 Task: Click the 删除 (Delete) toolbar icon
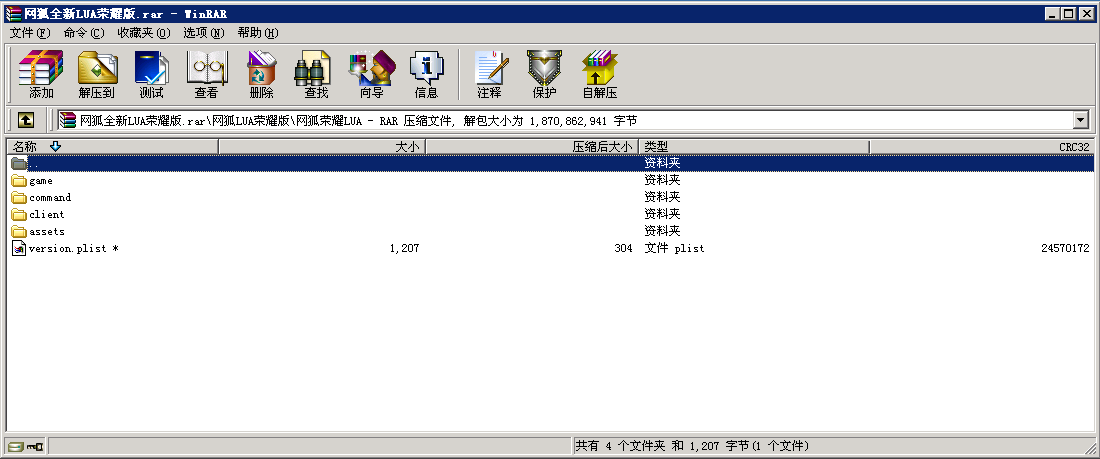261,74
